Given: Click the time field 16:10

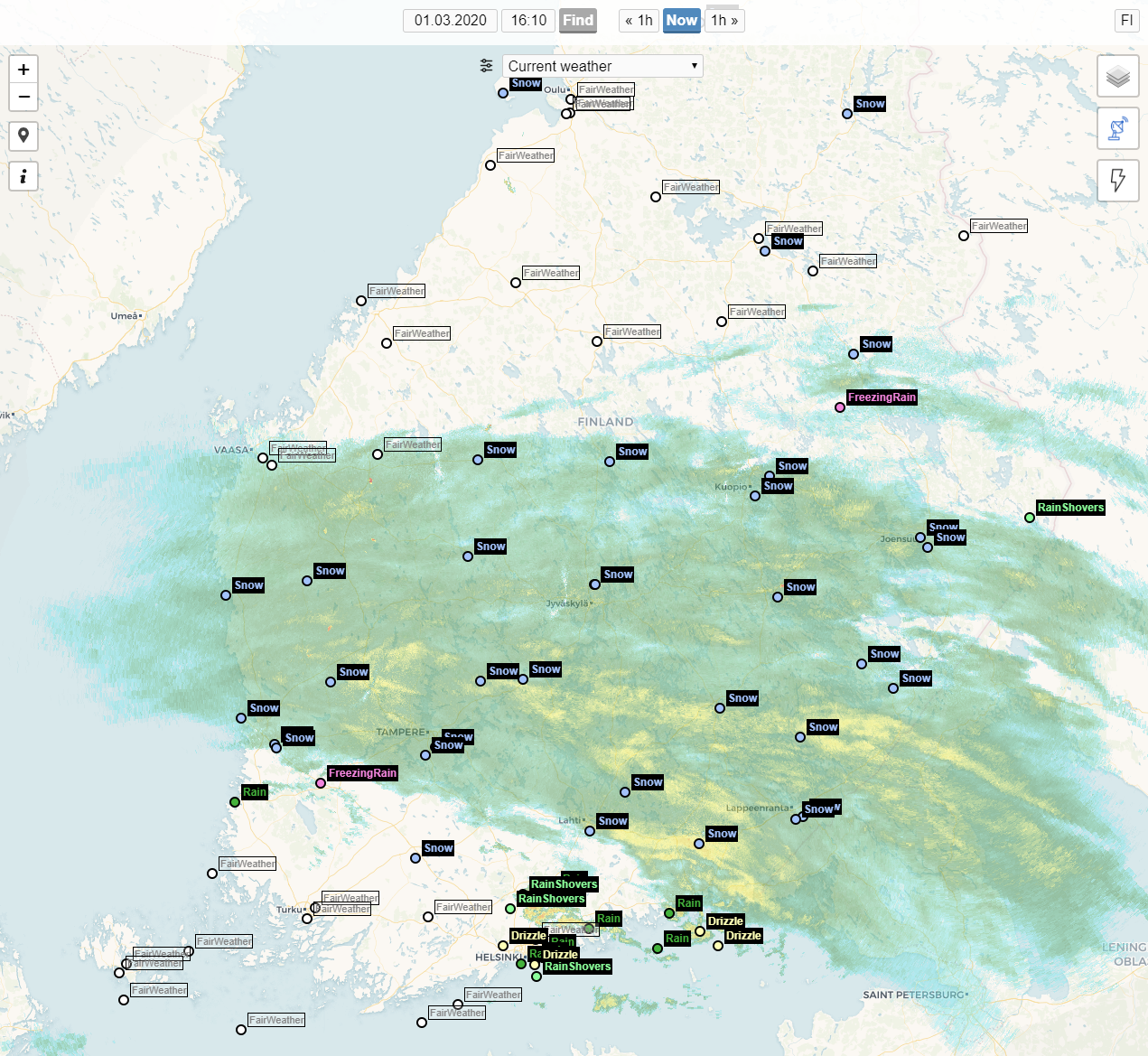Looking at the screenshot, I should point(528,21).
